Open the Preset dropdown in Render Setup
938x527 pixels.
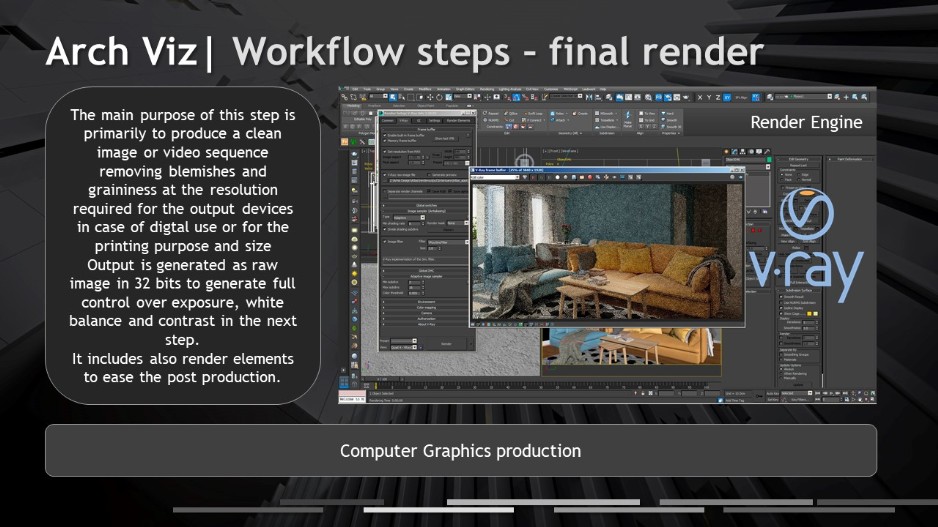coord(404,341)
